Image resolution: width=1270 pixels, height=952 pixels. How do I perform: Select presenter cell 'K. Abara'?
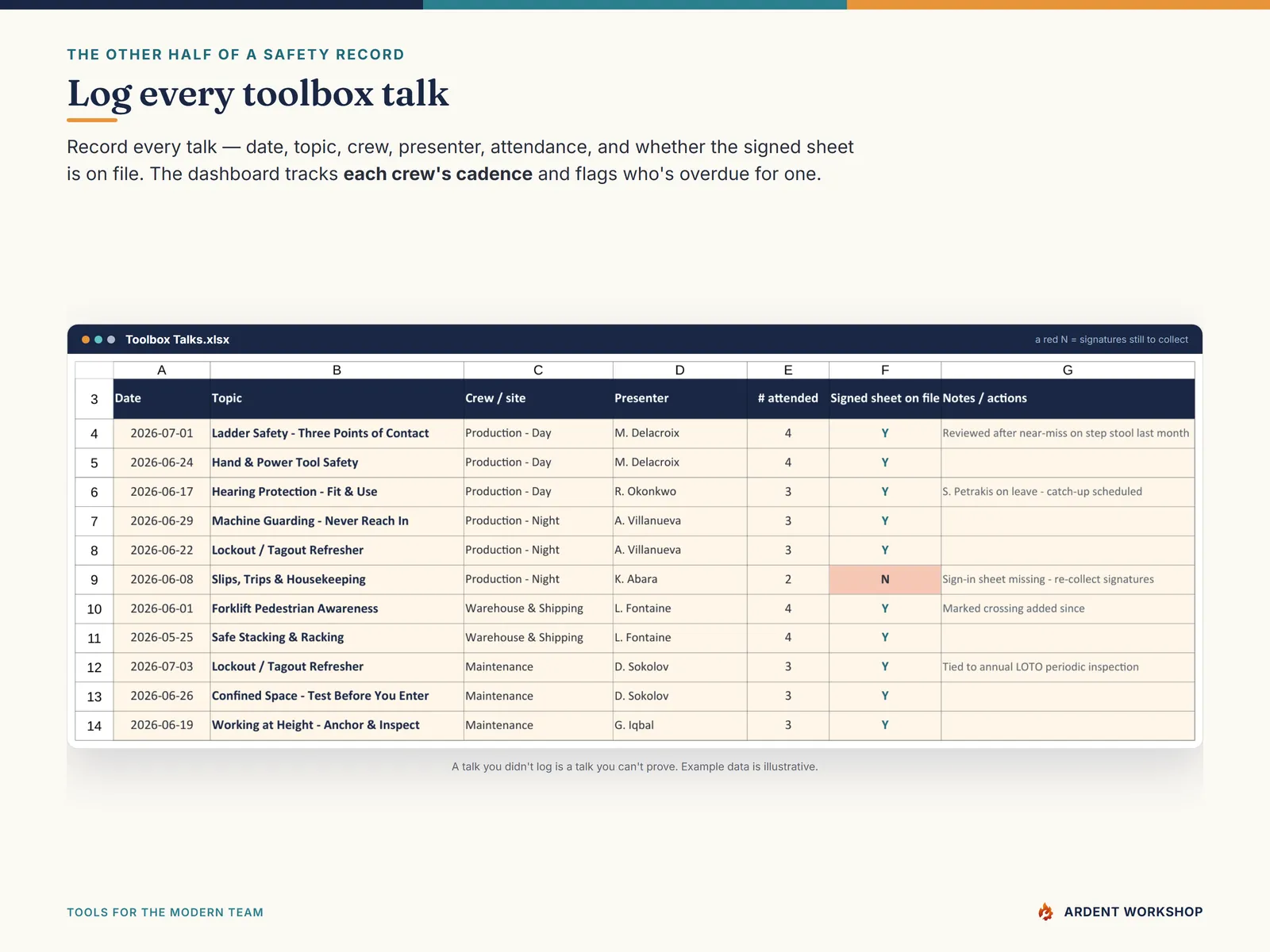coord(679,579)
